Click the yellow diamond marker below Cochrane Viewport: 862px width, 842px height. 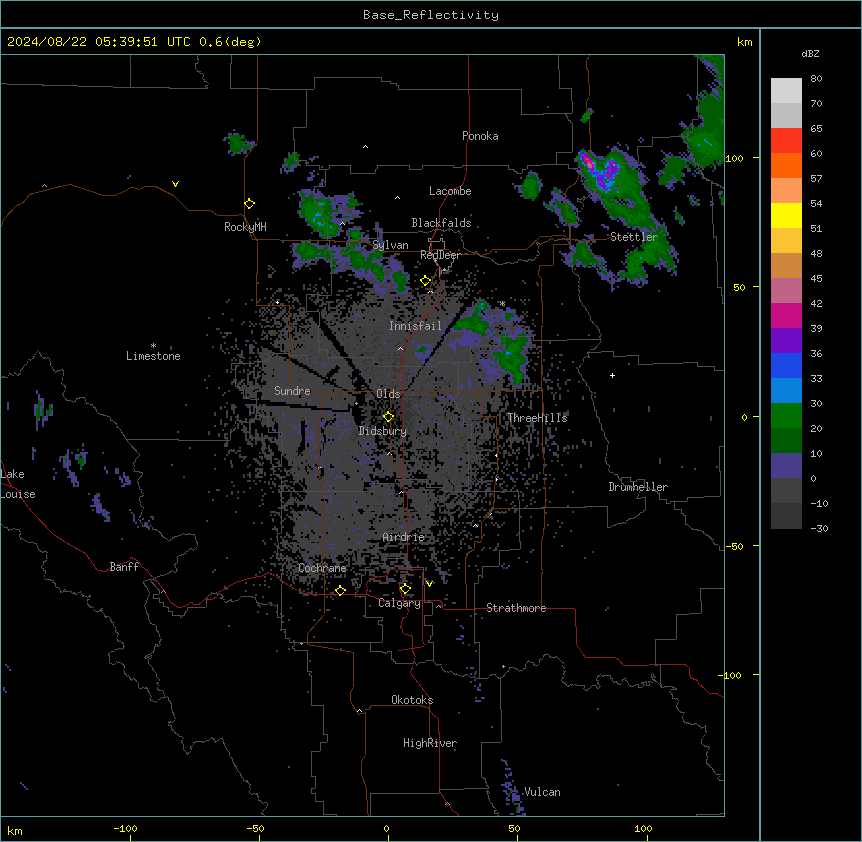click(341, 591)
